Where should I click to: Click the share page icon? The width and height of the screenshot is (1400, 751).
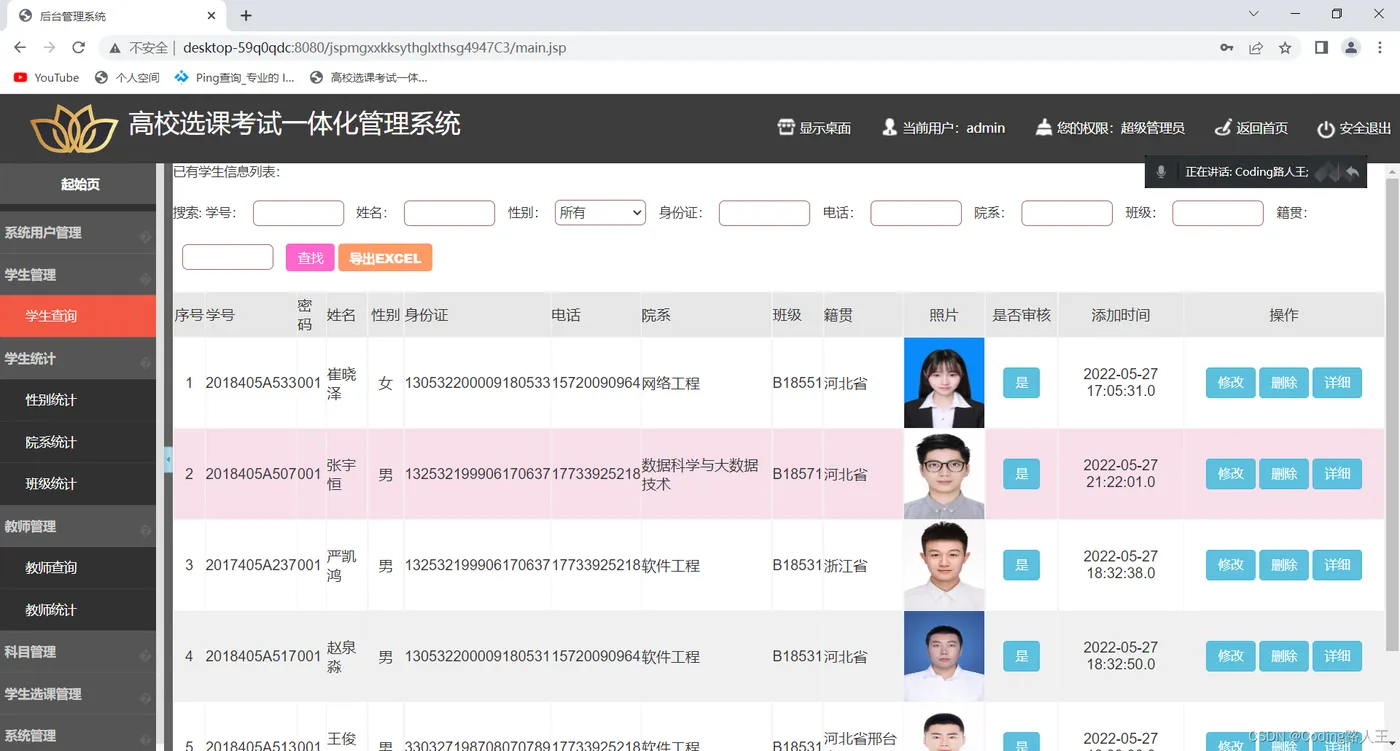click(x=1256, y=47)
